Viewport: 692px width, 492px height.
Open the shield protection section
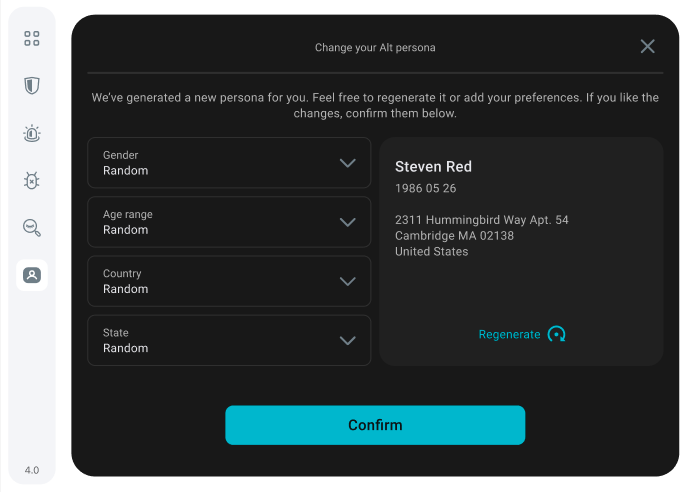point(32,85)
